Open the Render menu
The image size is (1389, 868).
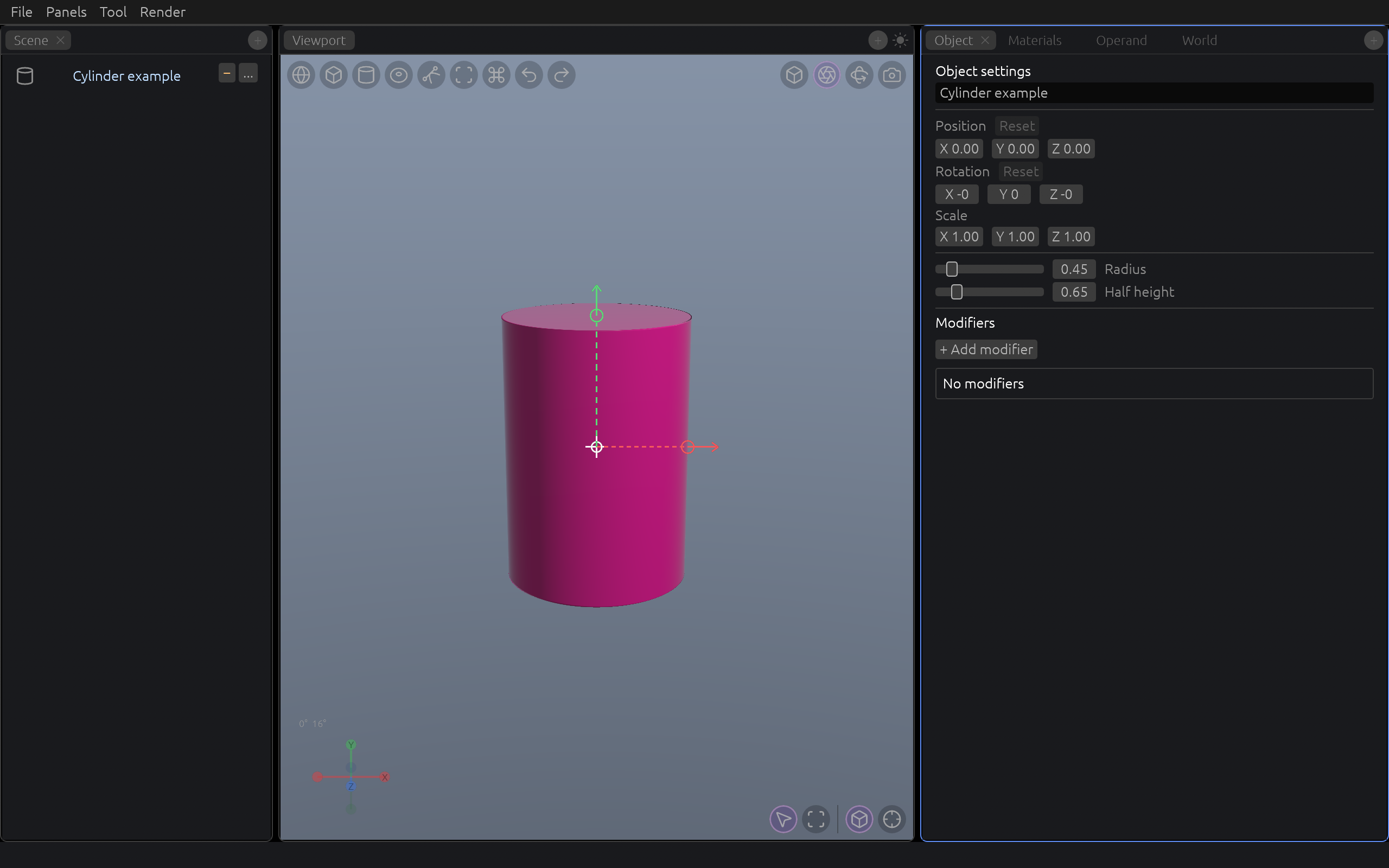tap(162, 12)
